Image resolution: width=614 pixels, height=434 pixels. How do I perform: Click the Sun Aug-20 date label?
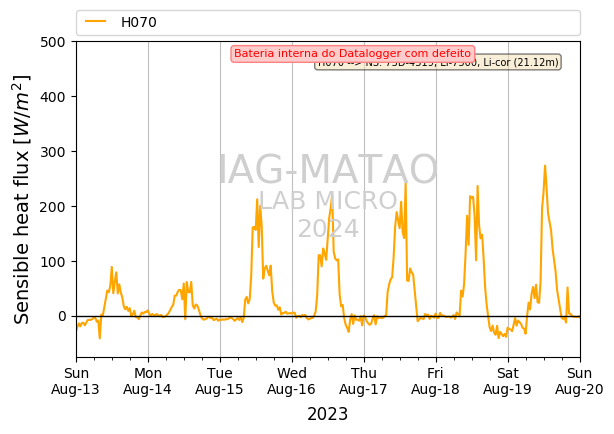pyautogui.click(x=580, y=381)
